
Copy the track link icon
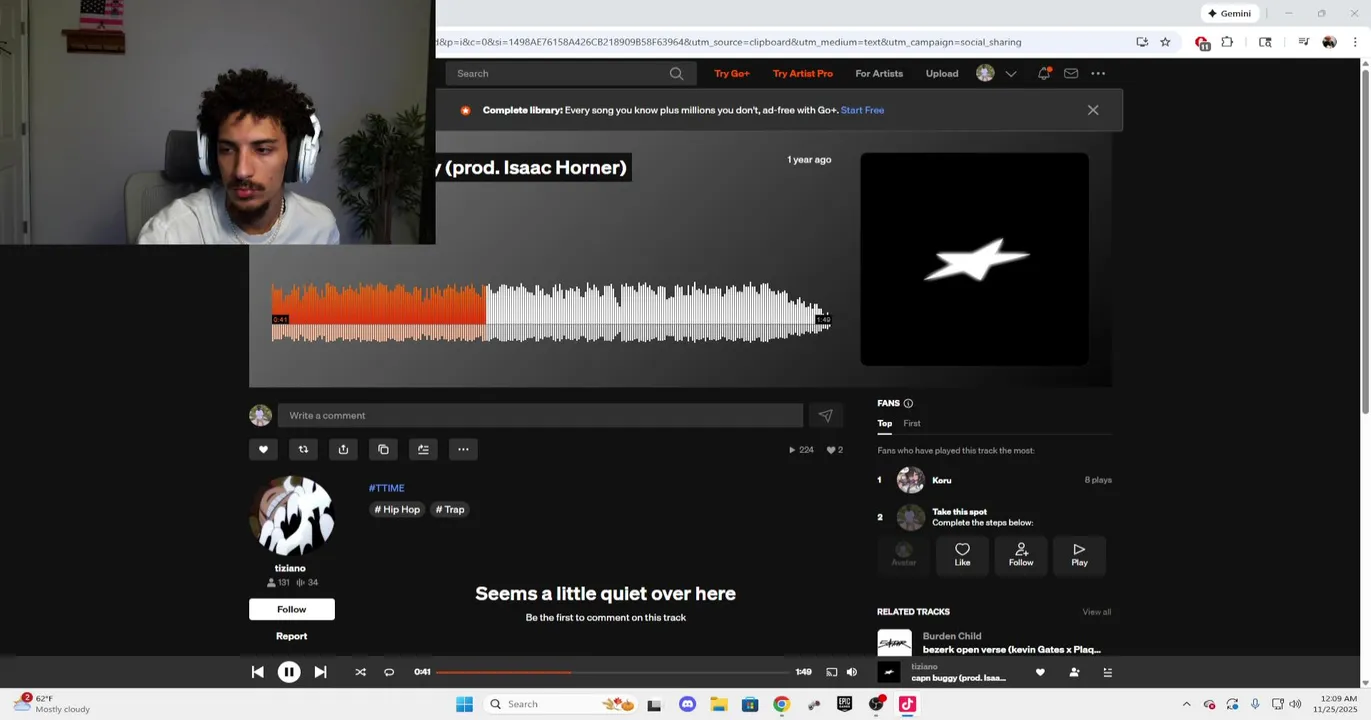[x=383, y=449]
